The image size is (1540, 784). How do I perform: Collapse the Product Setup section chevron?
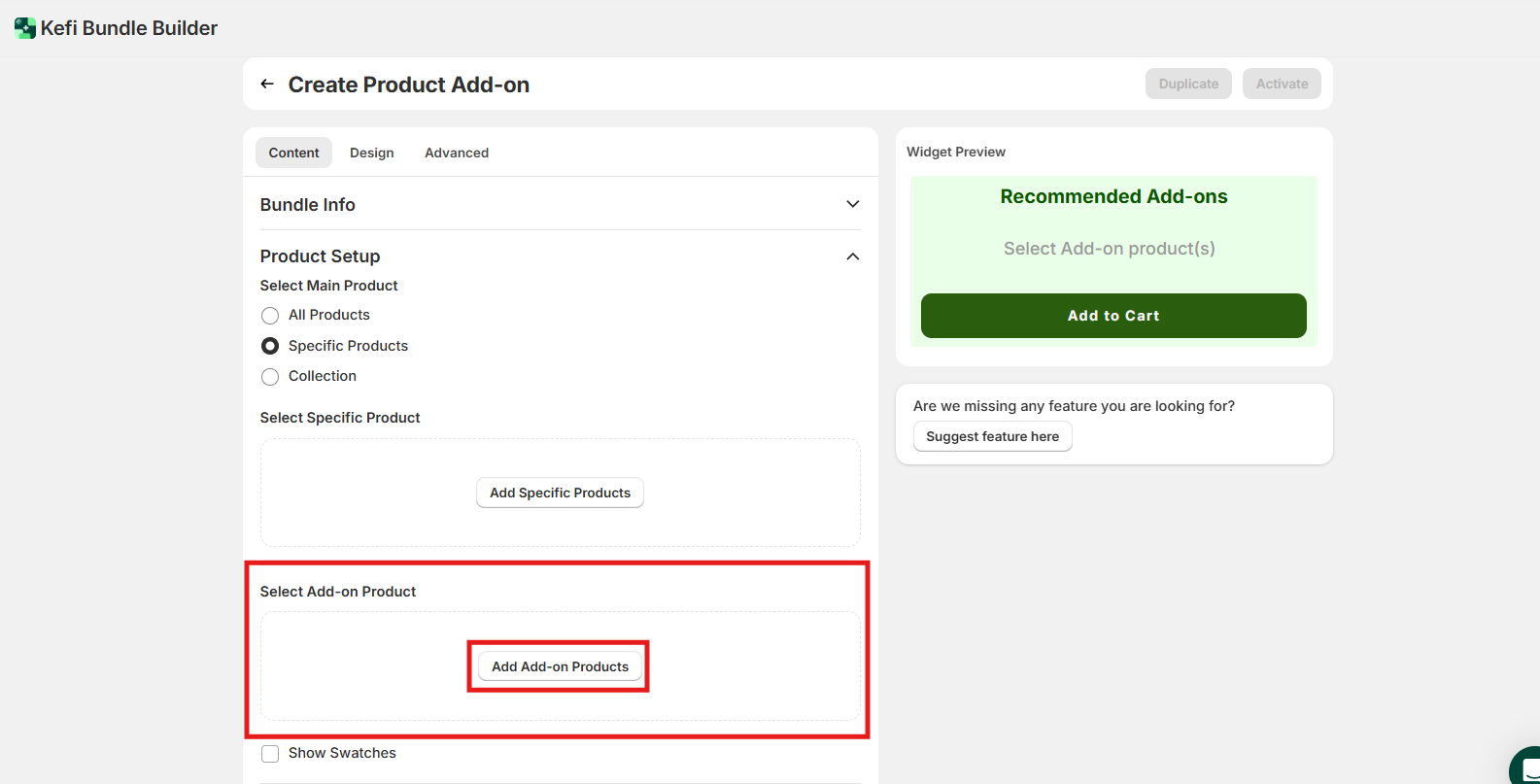click(852, 256)
